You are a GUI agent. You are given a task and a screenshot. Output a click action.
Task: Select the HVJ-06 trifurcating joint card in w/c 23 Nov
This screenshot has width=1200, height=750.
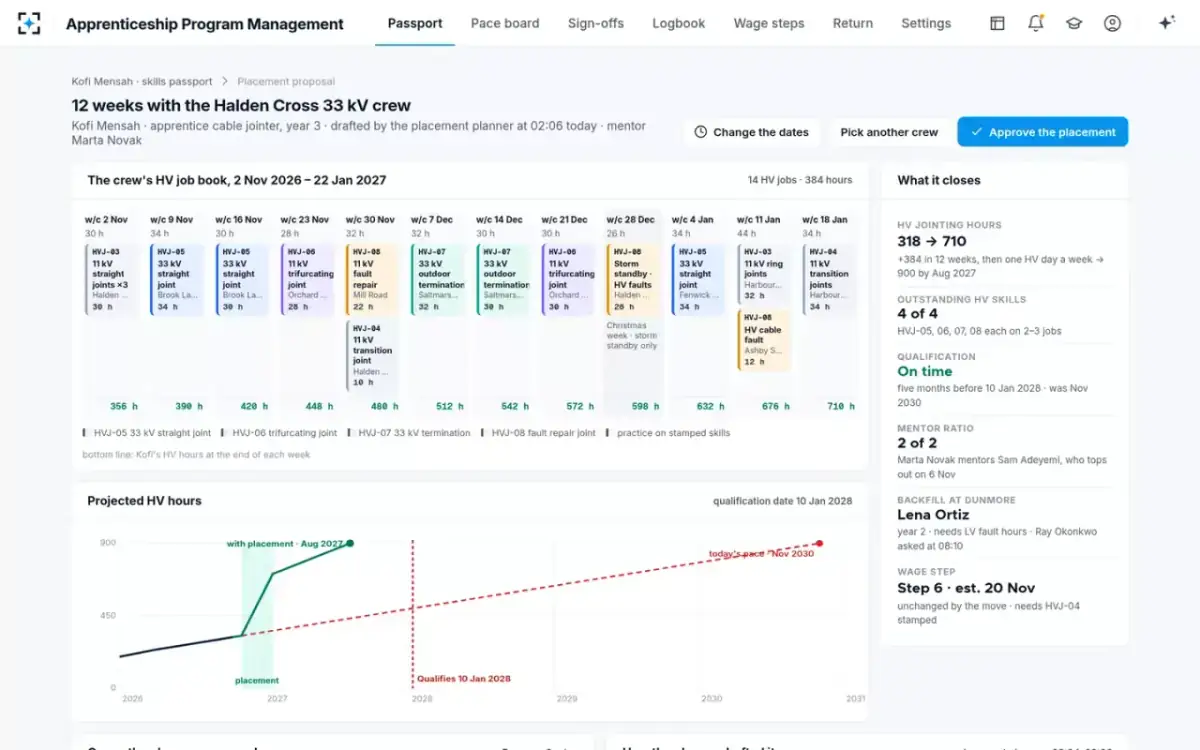click(308, 280)
